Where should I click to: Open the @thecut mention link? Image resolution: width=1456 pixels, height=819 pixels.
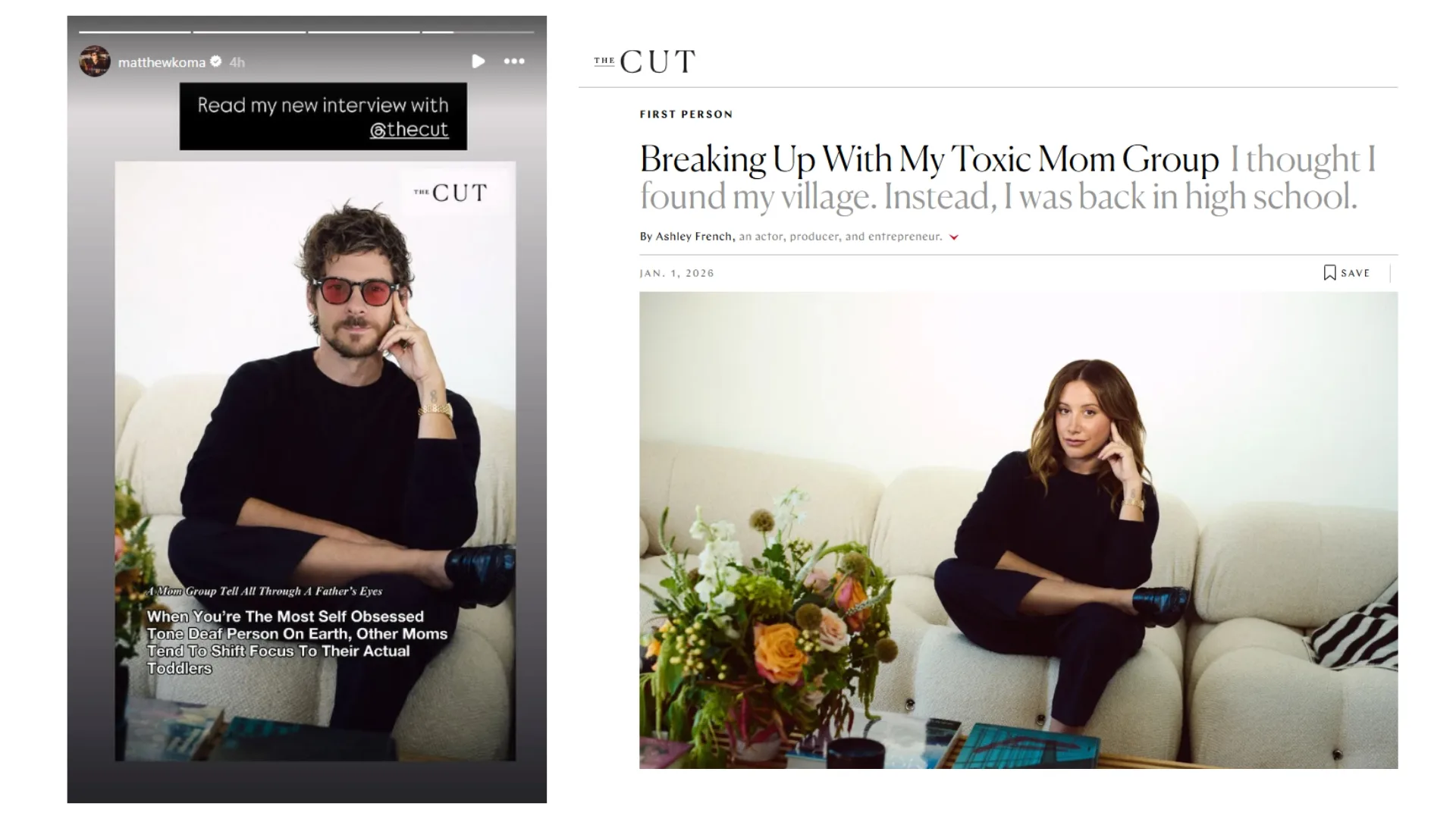(x=409, y=130)
